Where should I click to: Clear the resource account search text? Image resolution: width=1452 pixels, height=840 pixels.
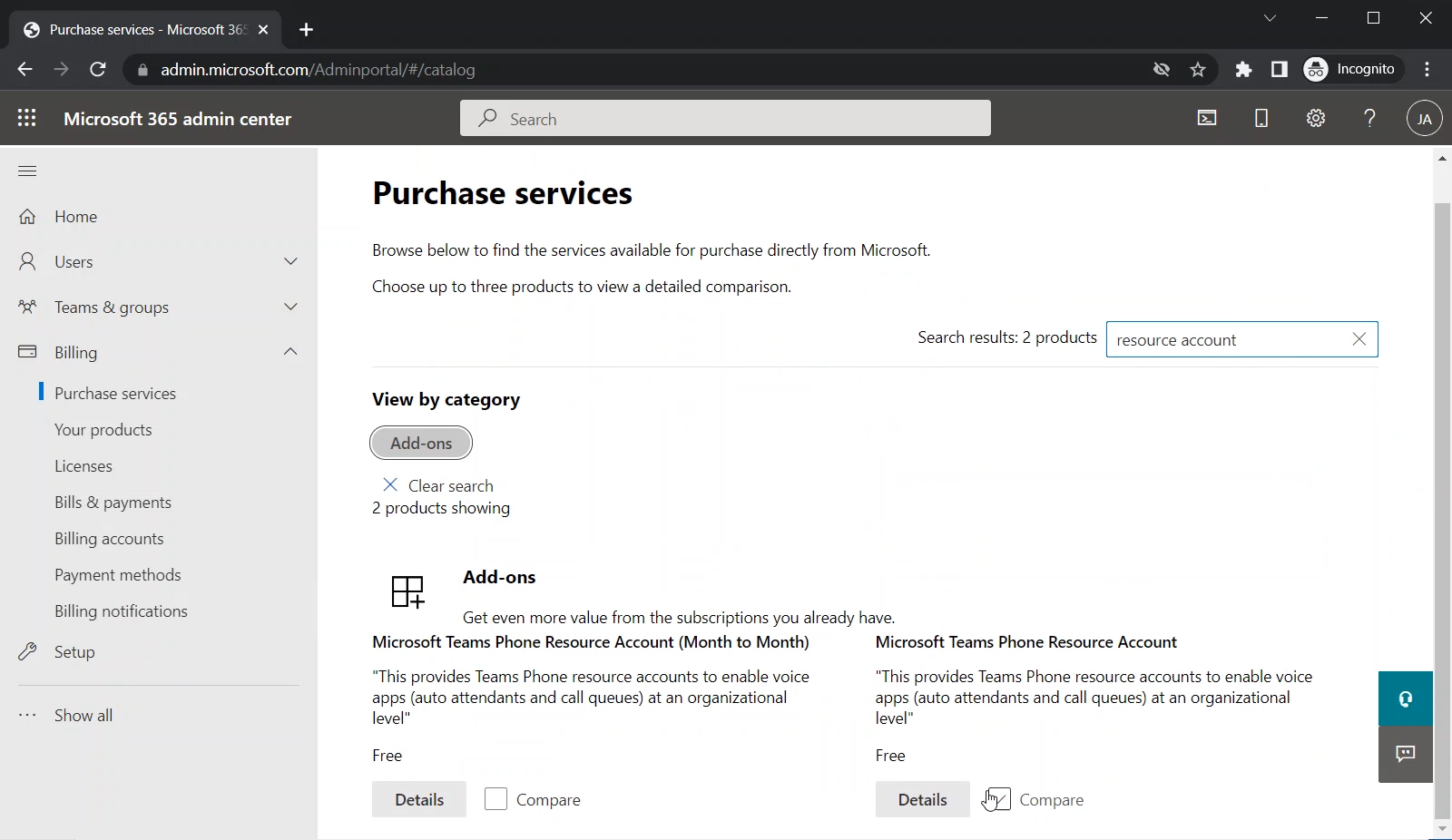click(1359, 339)
